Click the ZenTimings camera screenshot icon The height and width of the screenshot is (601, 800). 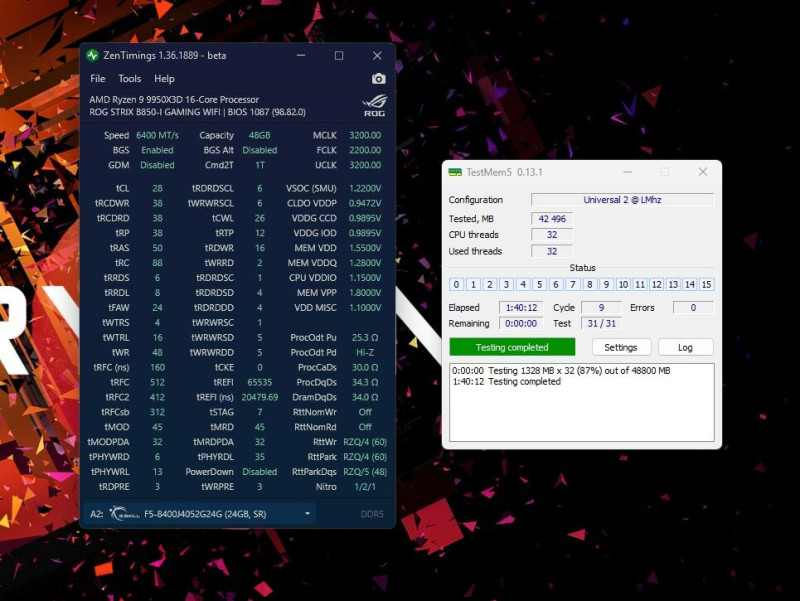click(x=379, y=79)
